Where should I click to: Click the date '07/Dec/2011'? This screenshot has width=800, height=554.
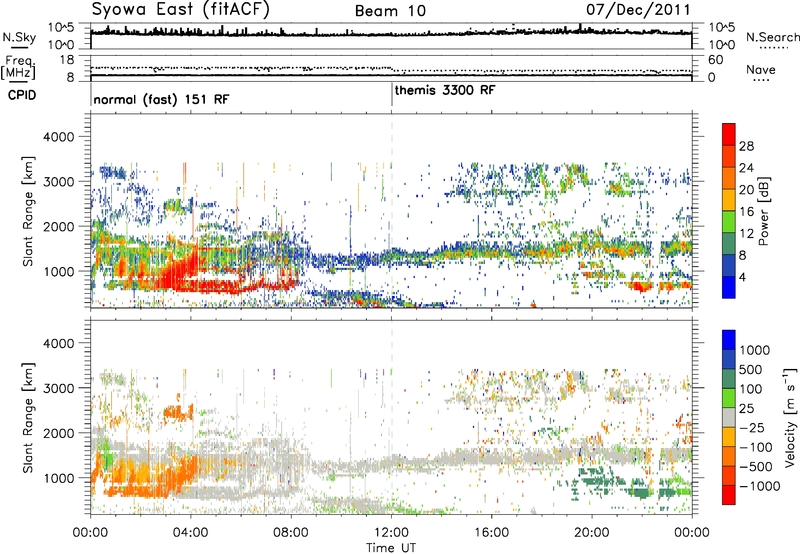tap(638, 9)
